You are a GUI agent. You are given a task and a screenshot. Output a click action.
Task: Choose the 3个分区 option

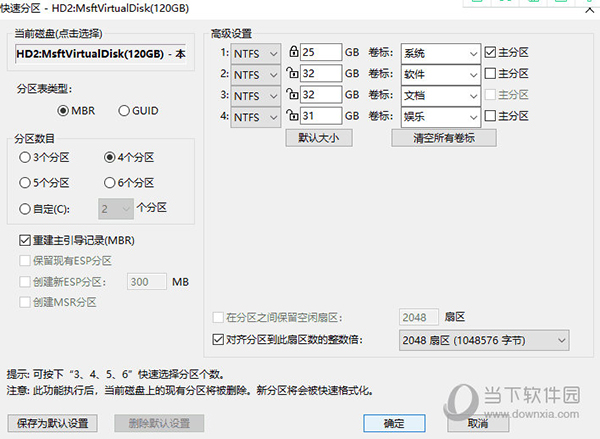pos(44,157)
